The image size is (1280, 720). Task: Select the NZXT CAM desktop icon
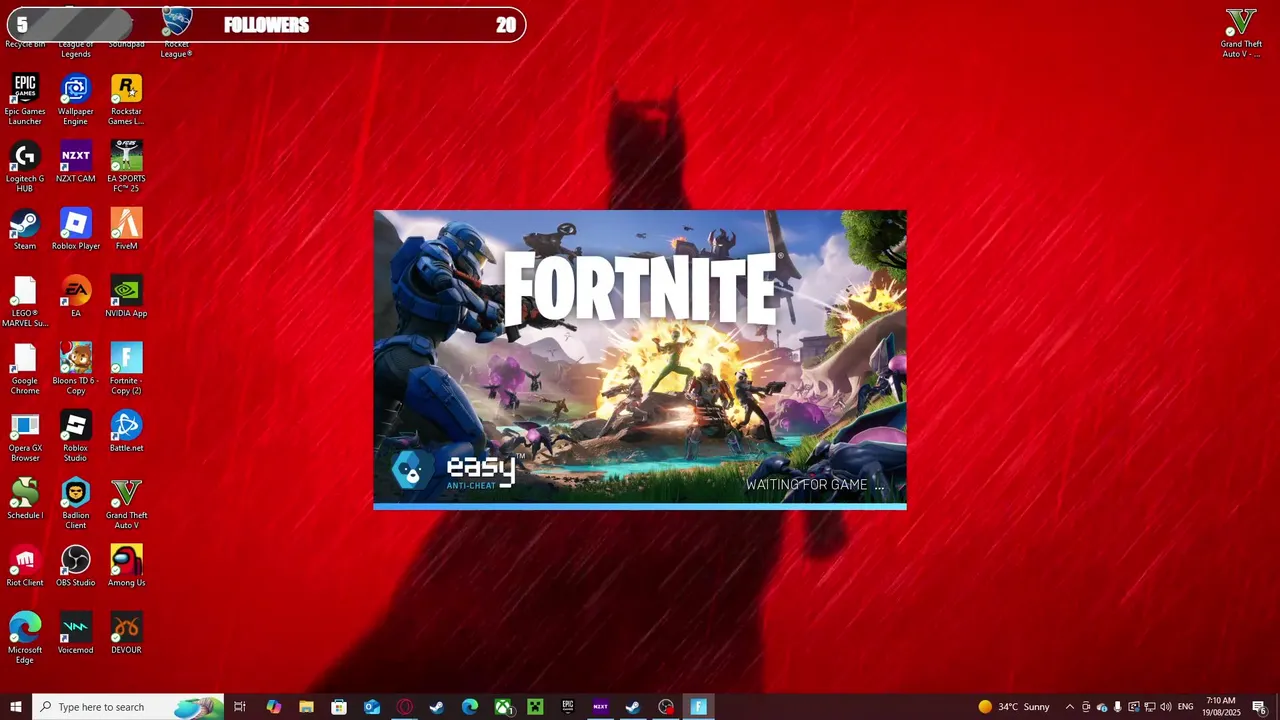click(76, 162)
